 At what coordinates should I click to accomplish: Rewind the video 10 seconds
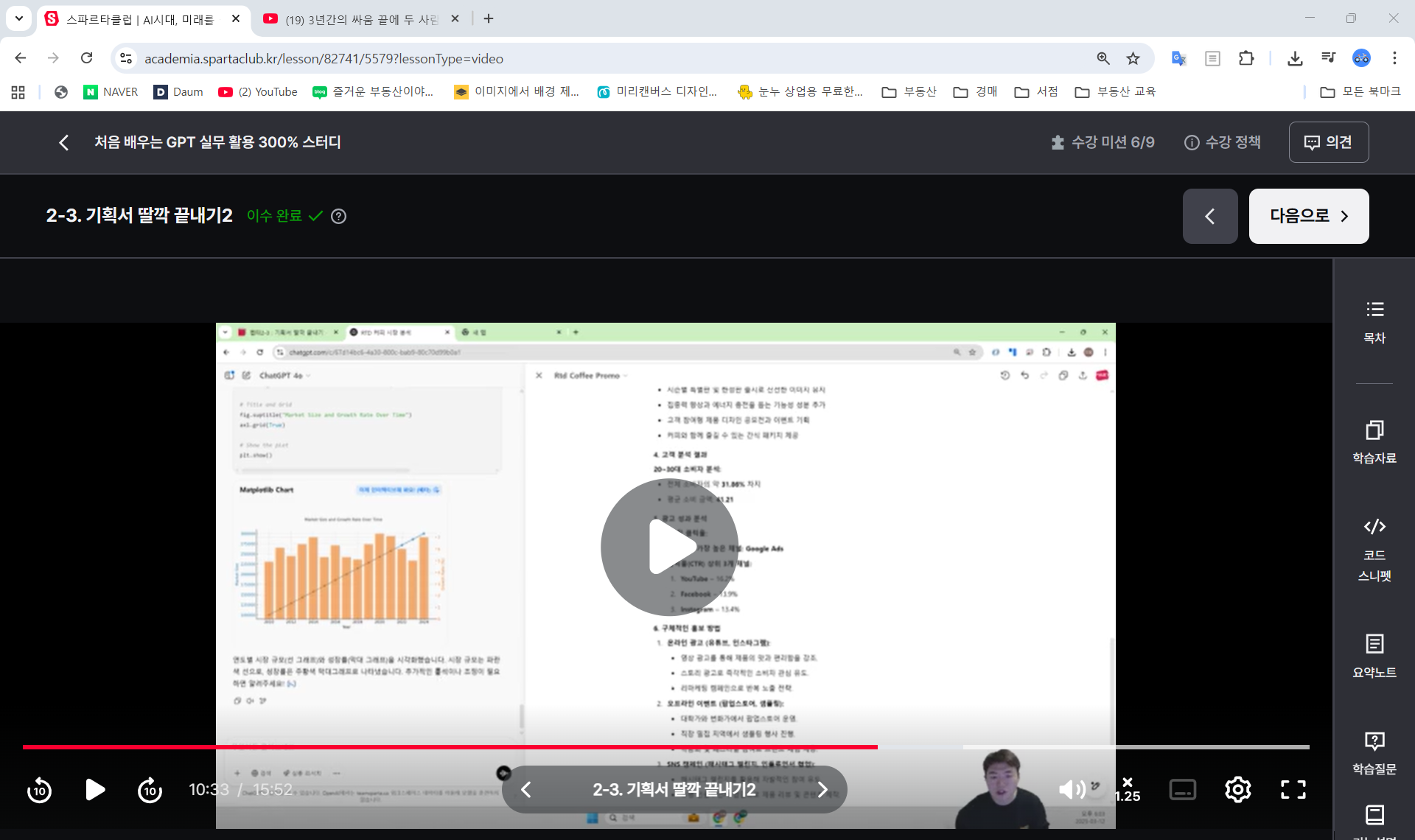pos(39,790)
